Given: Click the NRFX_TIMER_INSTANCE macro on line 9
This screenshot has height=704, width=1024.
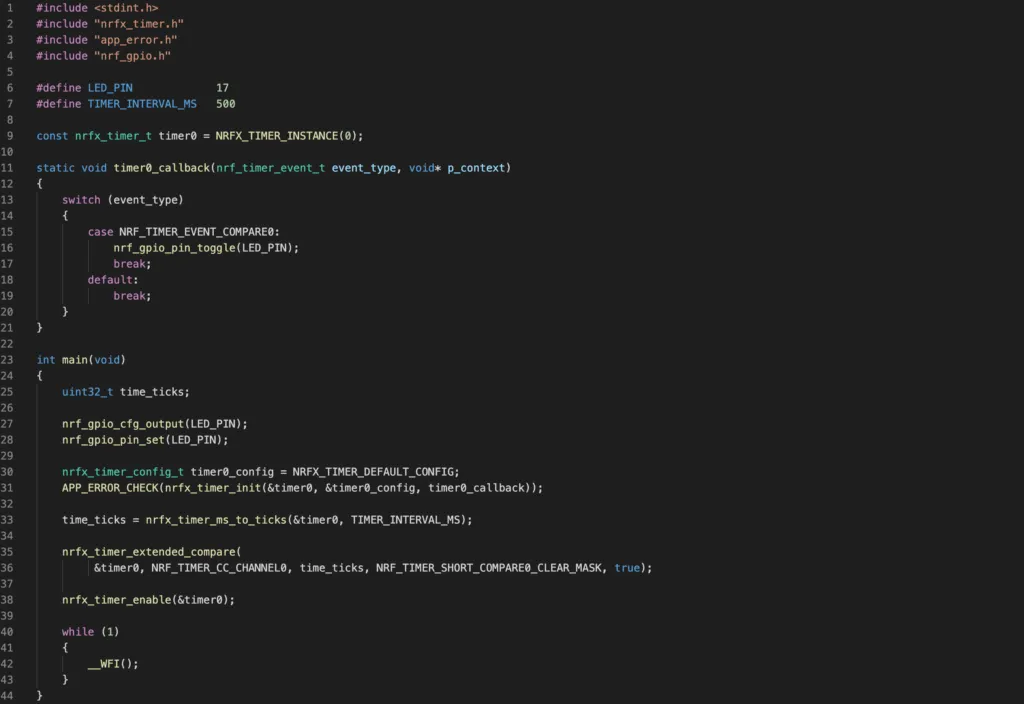Looking at the screenshot, I should 276,136.
